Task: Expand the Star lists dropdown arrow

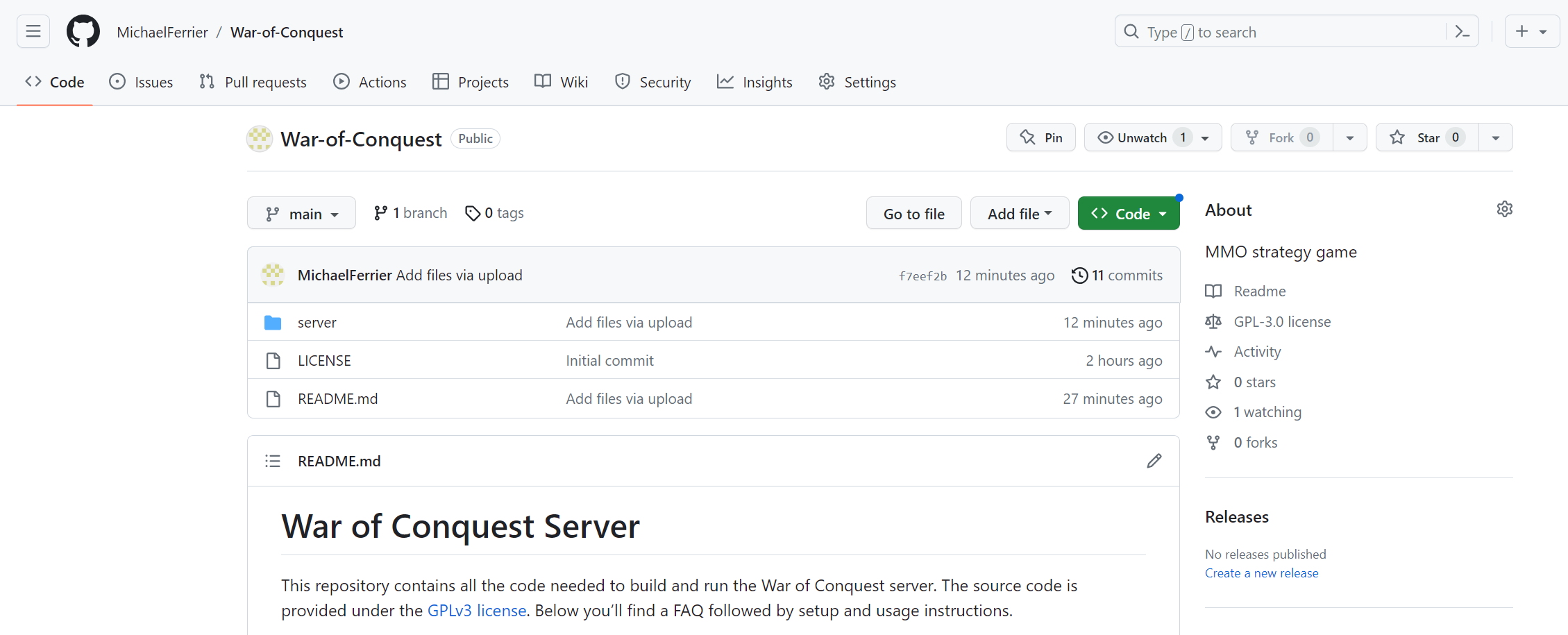Action: [1496, 137]
